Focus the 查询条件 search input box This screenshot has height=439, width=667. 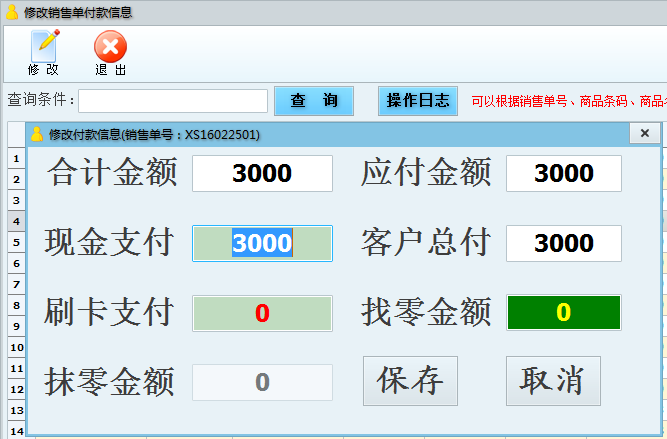click(173, 101)
